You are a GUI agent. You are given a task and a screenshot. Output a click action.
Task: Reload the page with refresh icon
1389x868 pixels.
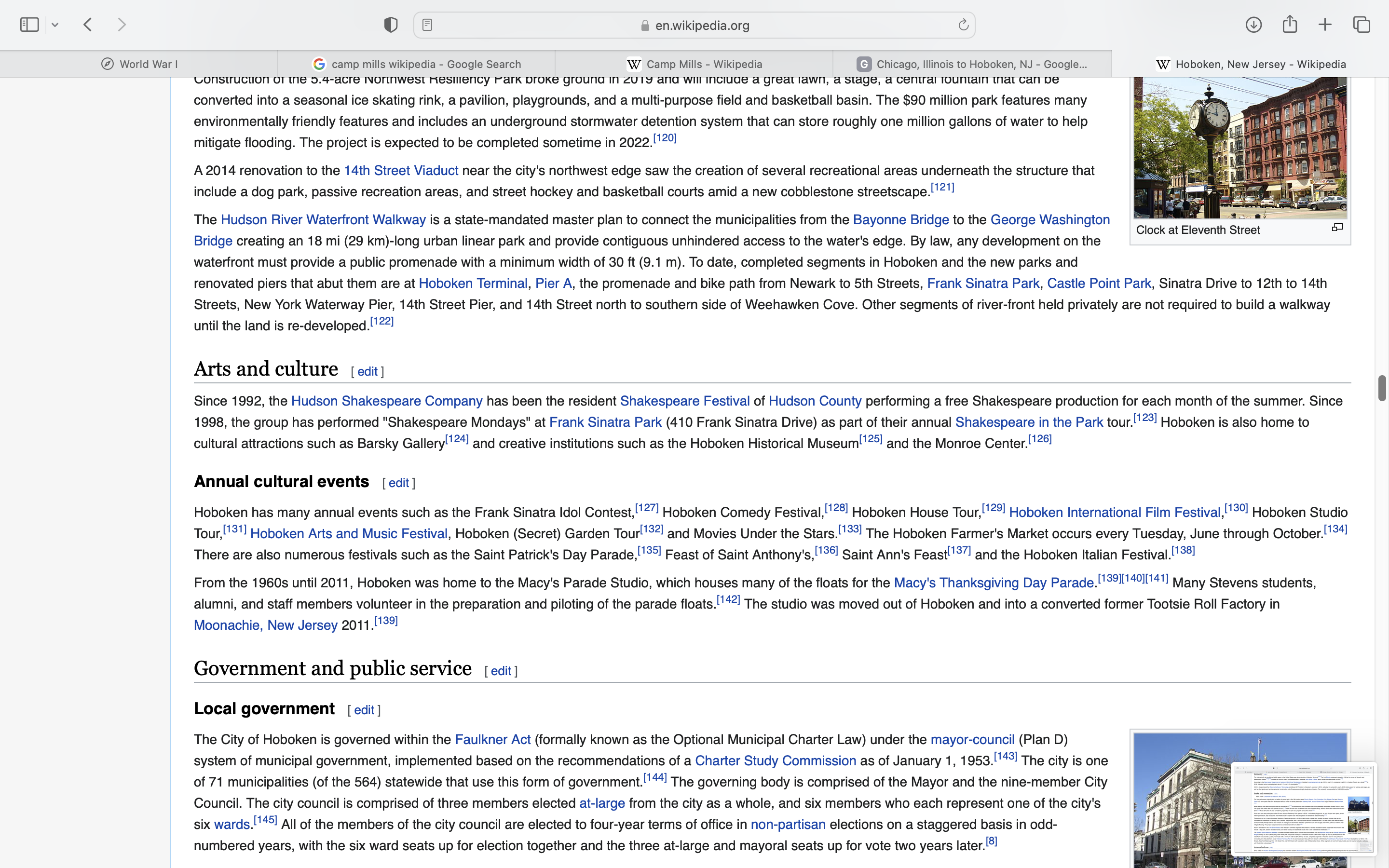(963, 25)
